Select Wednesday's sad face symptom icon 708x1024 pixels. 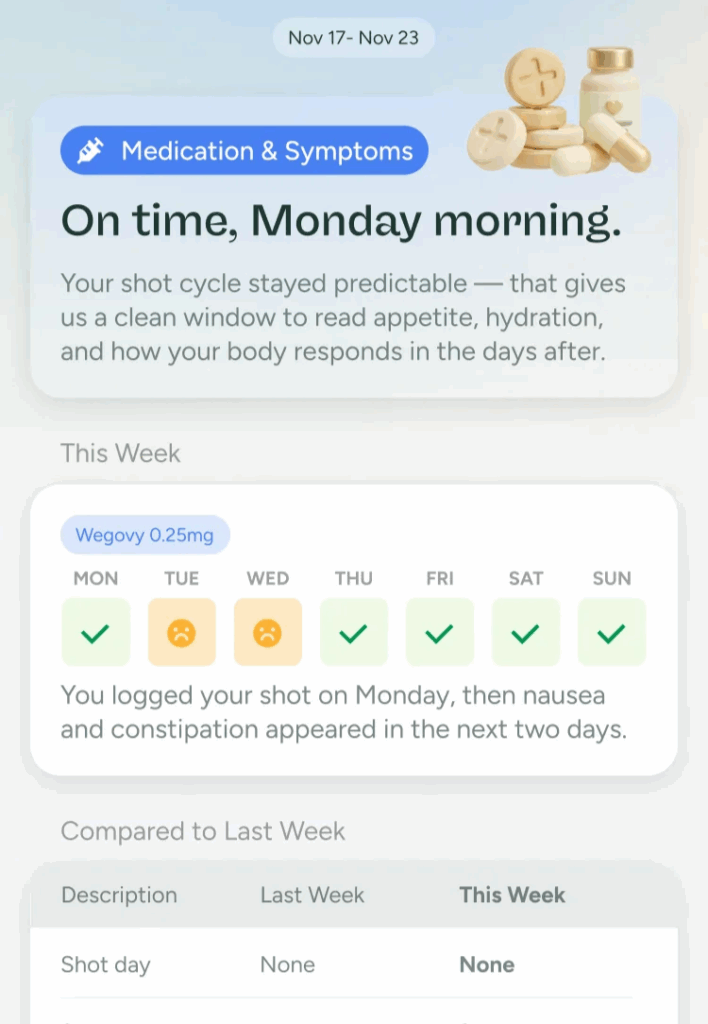(x=268, y=633)
